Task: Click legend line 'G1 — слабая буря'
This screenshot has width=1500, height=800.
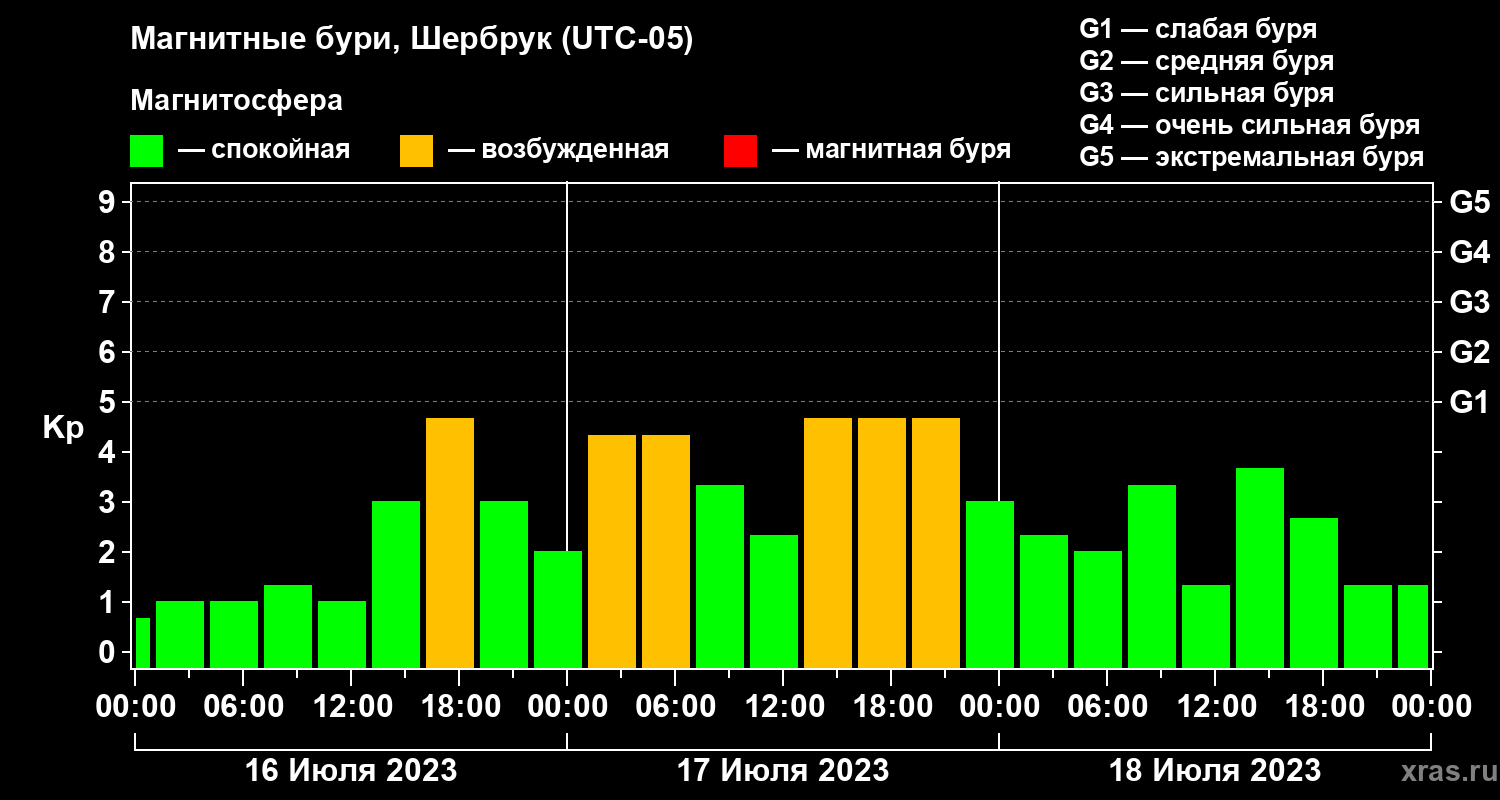Action: pos(1198,29)
